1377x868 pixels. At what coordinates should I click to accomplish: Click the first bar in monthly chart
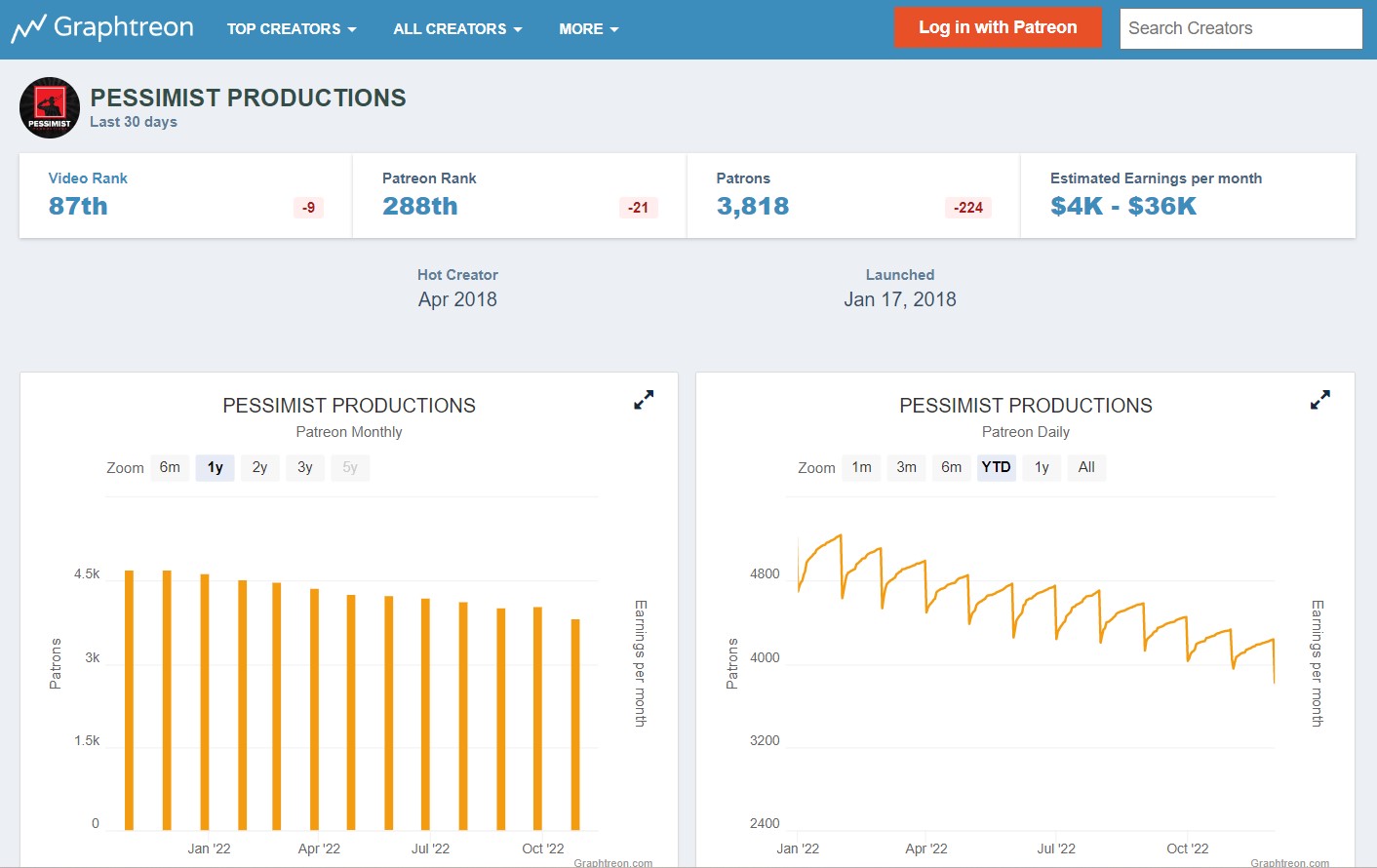click(129, 700)
